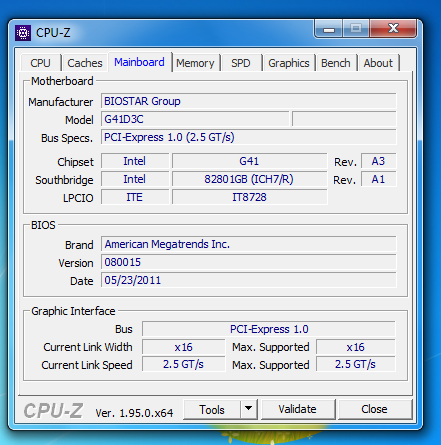Close CPU-Z with the red X

click(x=393, y=29)
